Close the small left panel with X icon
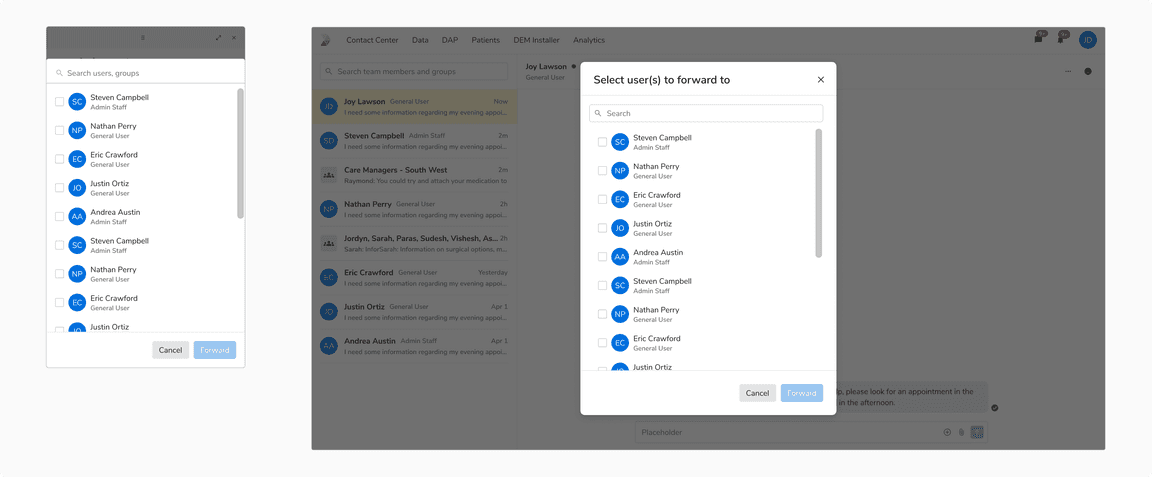Viewport: 1152px width, 477px height. pos(234,37)
